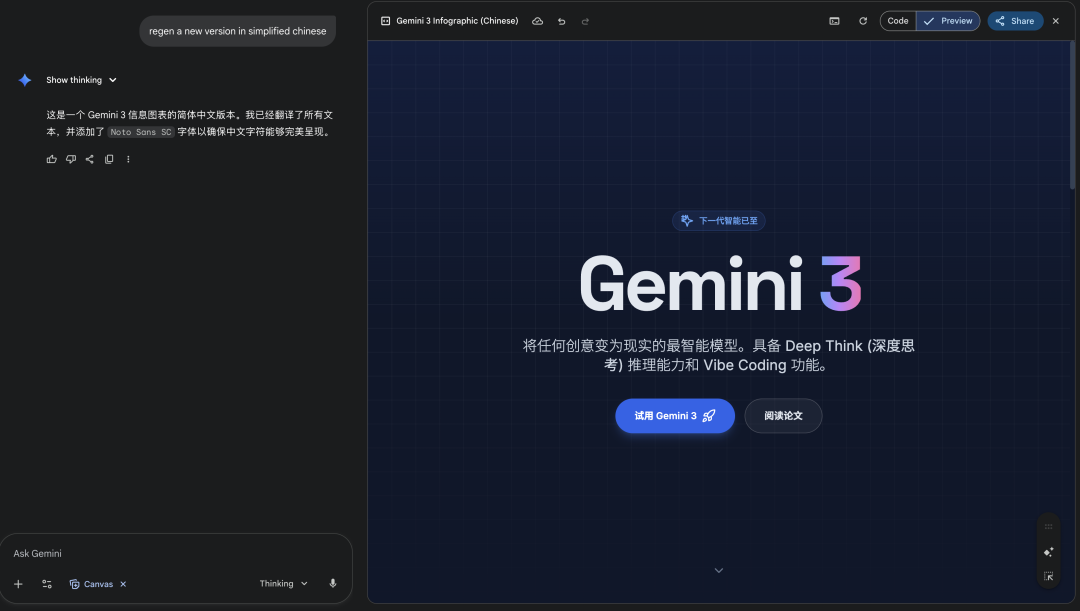Open the tools settings icon in prompt box
1080x611 pixels.
pos(47,584)
